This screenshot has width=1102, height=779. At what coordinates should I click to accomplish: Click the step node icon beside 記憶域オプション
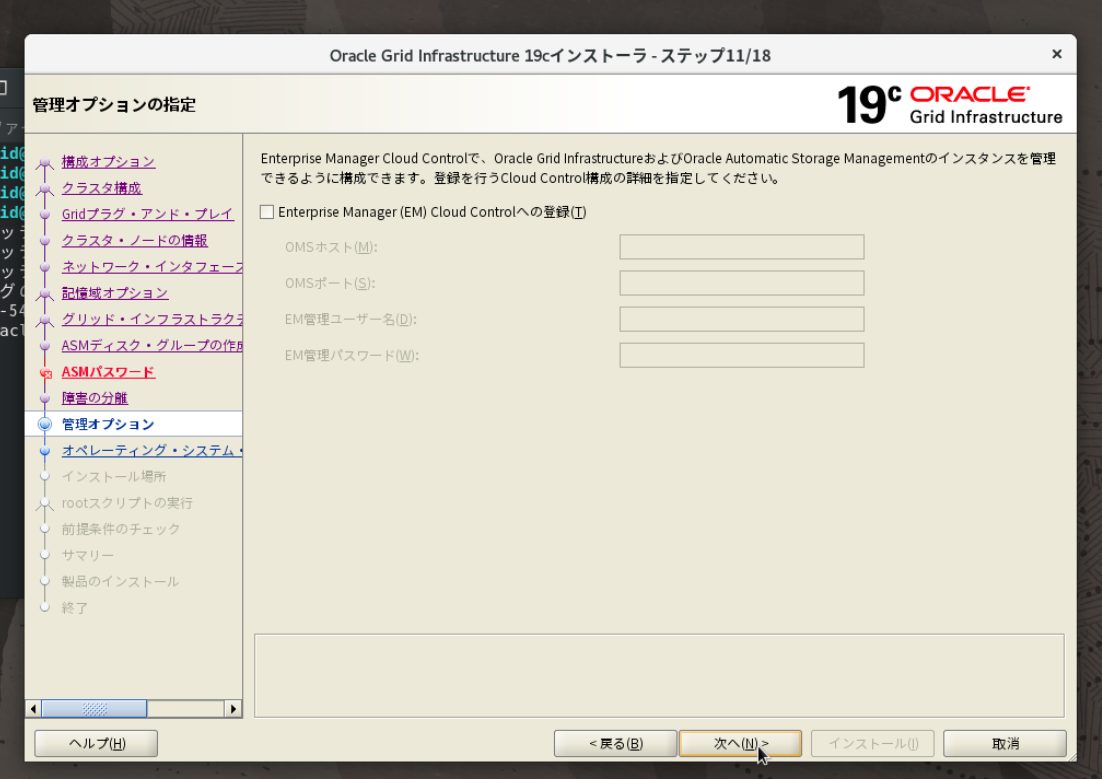(x=45, y=294)
